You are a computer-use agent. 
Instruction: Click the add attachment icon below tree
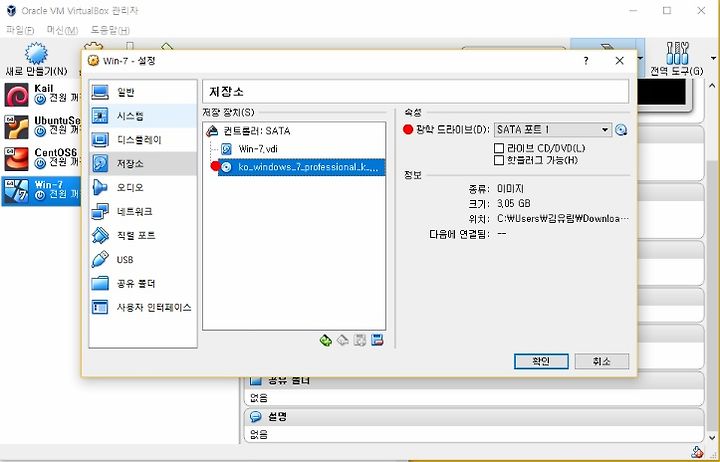[360, 341]
